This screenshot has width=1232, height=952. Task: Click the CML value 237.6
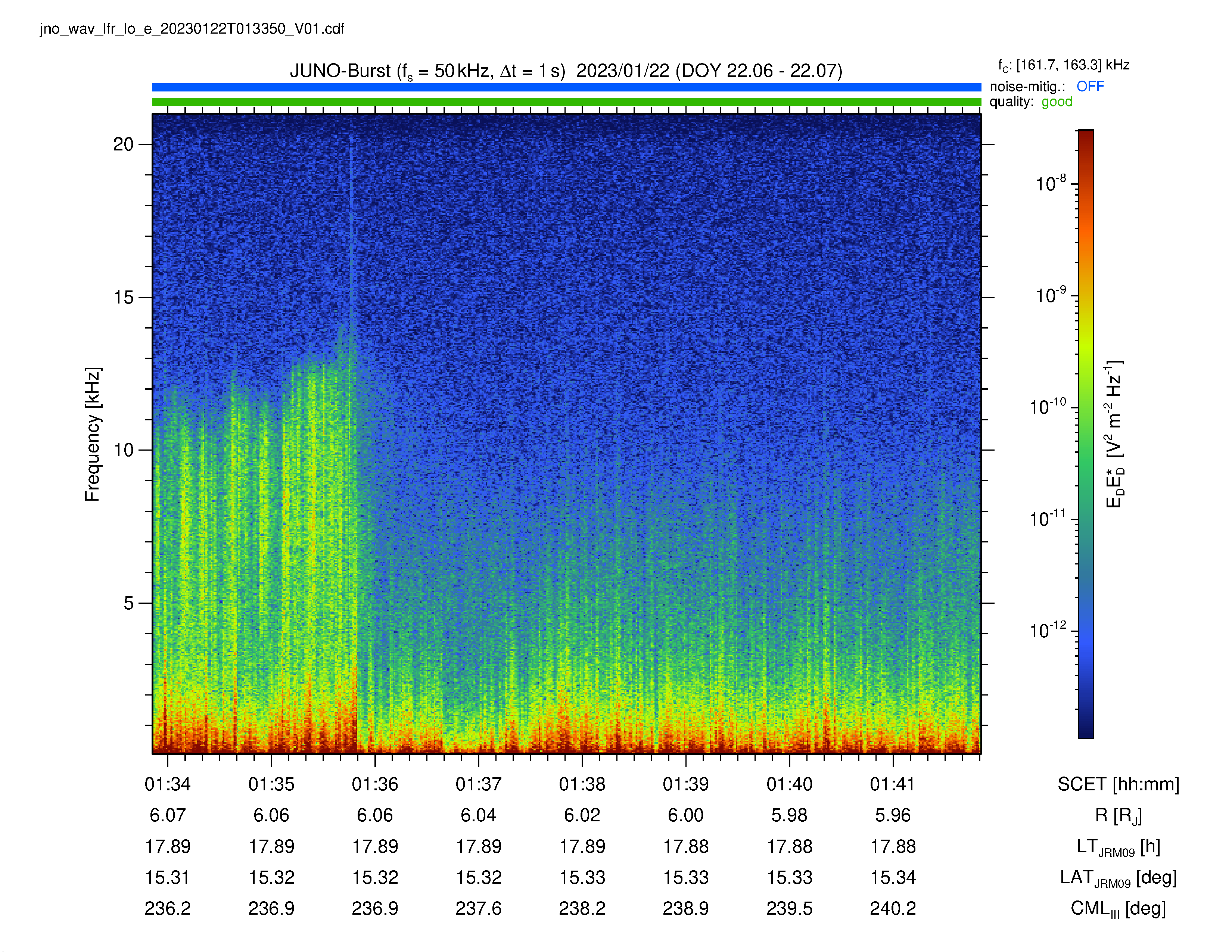point(478,909)
